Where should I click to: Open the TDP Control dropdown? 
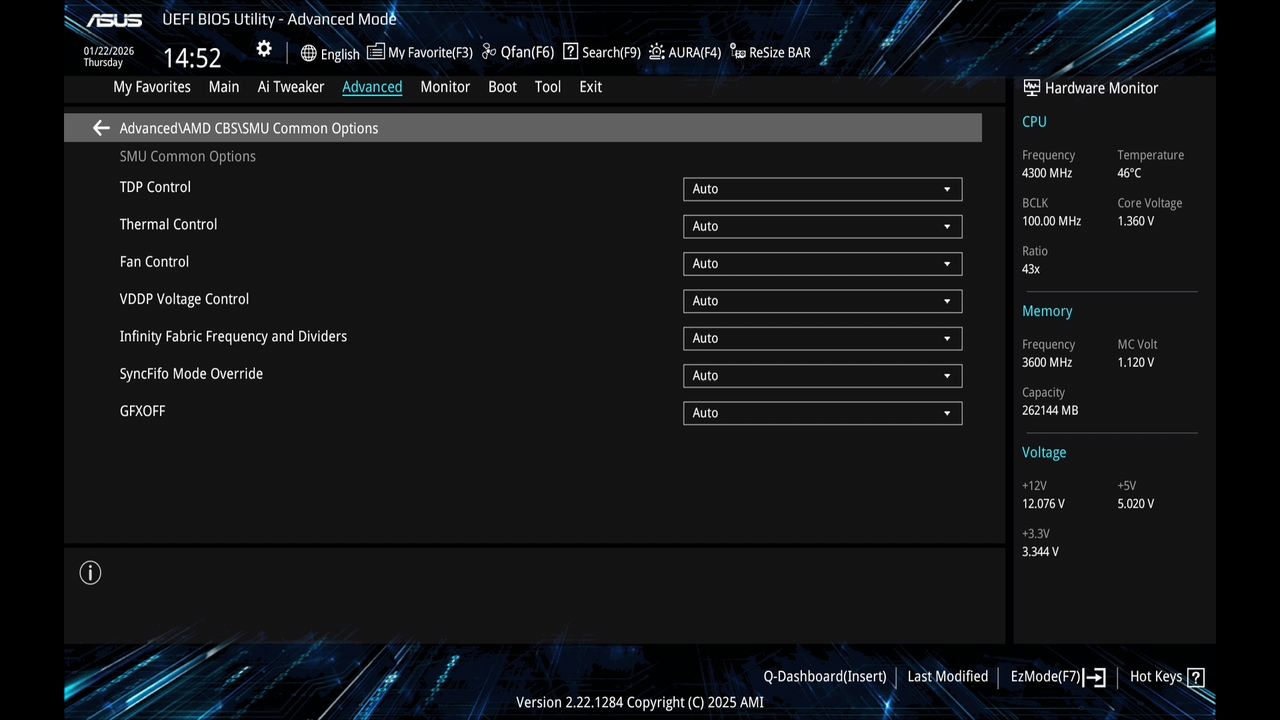[822, 189]
